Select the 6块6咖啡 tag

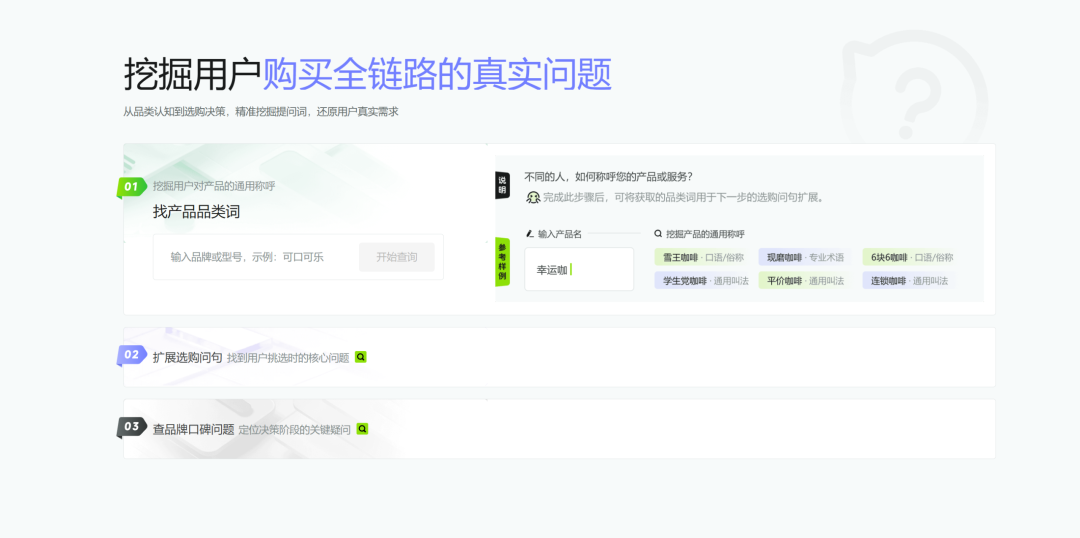pyautogui.click(x=911, y=258)
